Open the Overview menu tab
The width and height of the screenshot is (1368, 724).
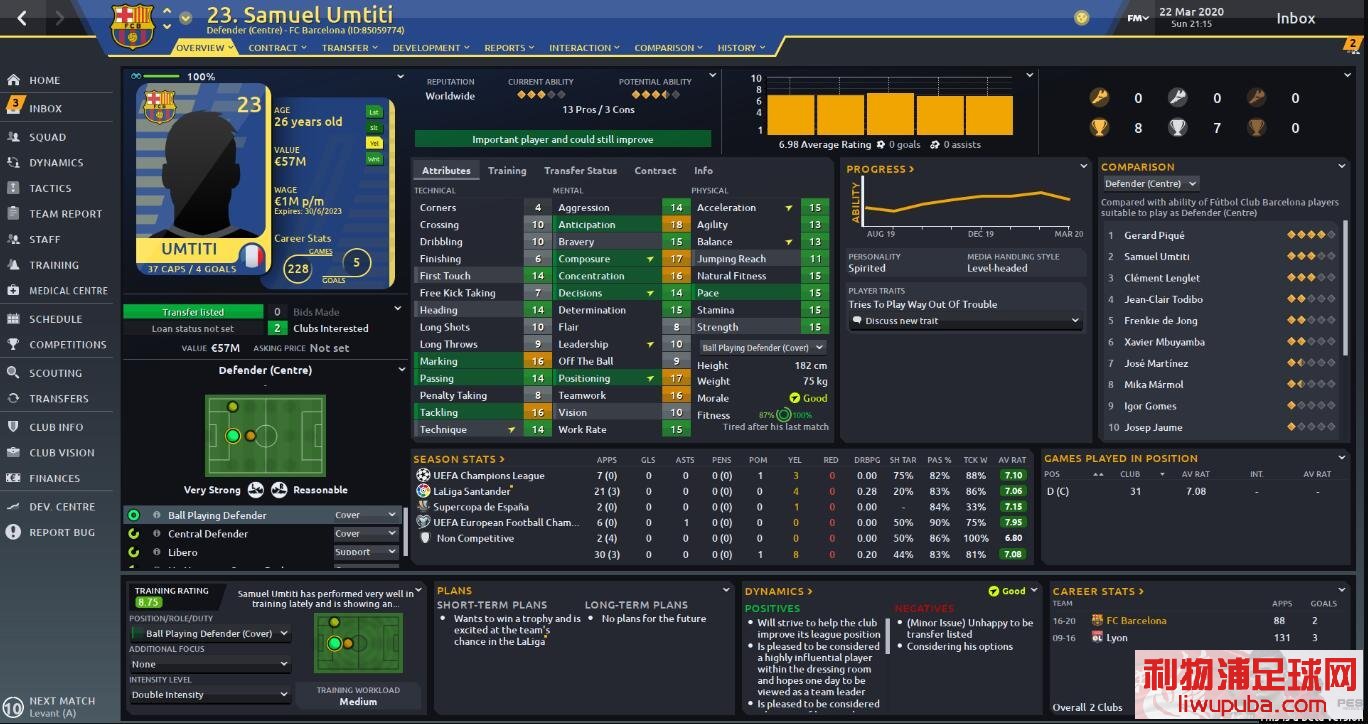[204, 47]
